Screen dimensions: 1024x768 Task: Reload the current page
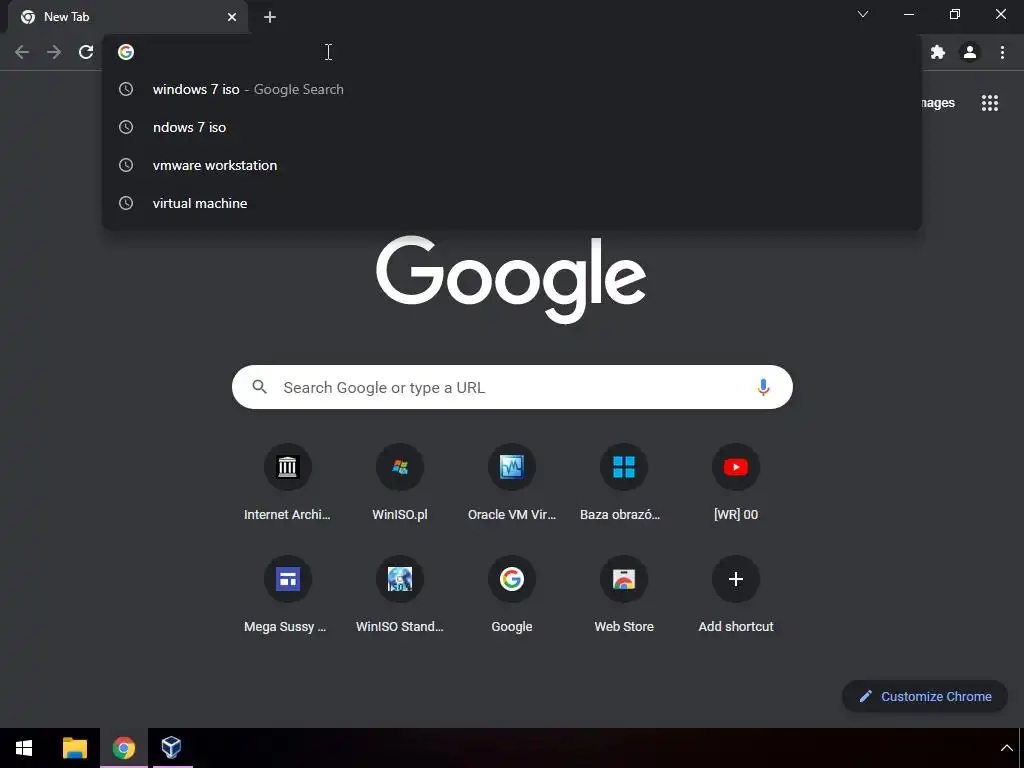[86, 52]
